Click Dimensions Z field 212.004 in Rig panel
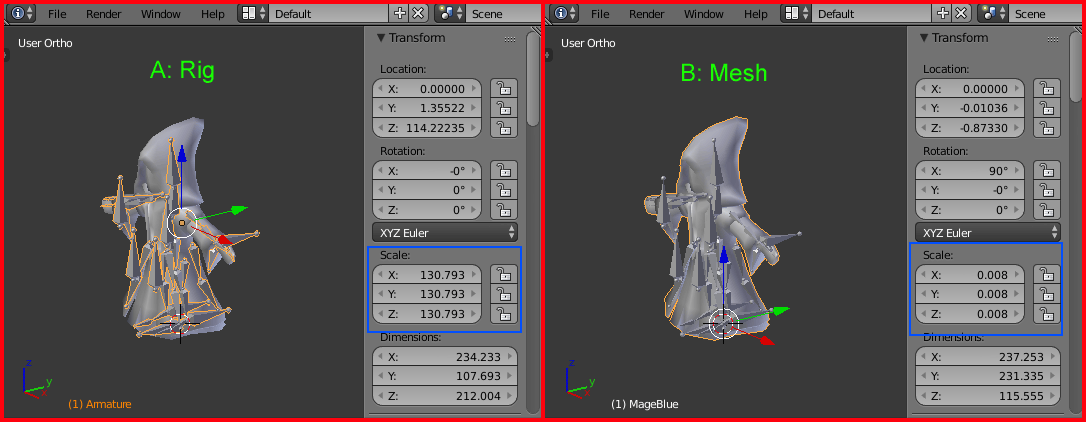The width and height of the screenshot is (1086, 422). pos(445,396)
